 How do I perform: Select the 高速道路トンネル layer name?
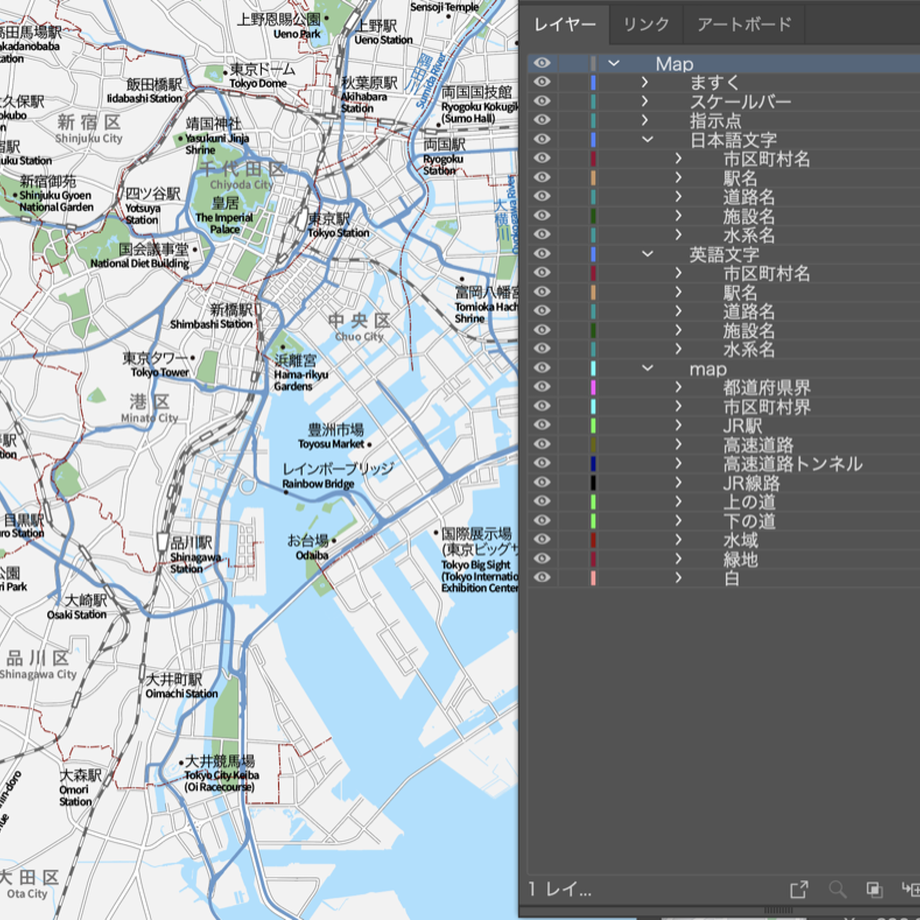[793, 464]
